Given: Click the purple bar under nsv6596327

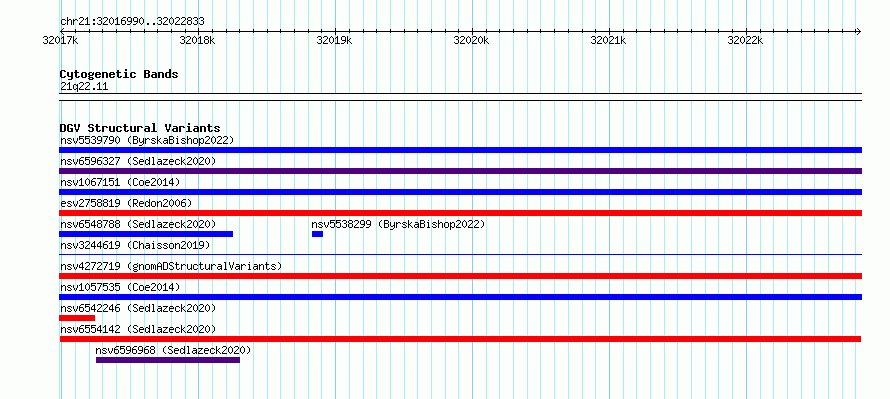Looking at the screenshot, I should [460, 171].
